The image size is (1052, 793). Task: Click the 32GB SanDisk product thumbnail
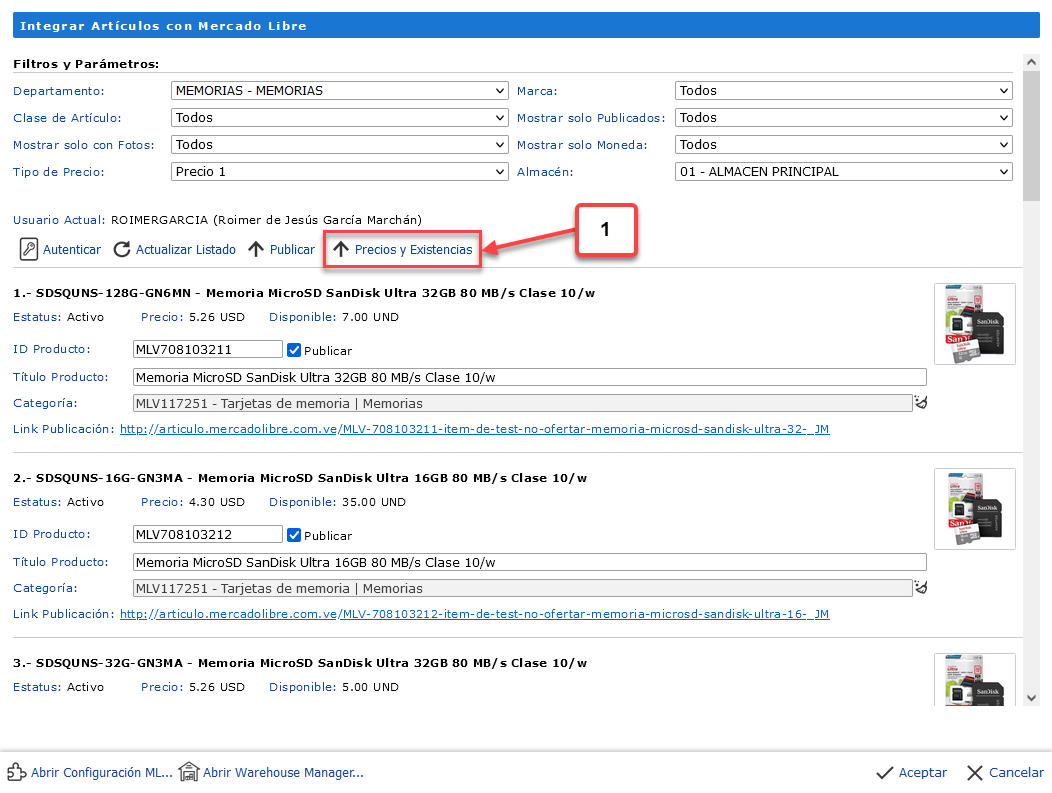(974, 324)
